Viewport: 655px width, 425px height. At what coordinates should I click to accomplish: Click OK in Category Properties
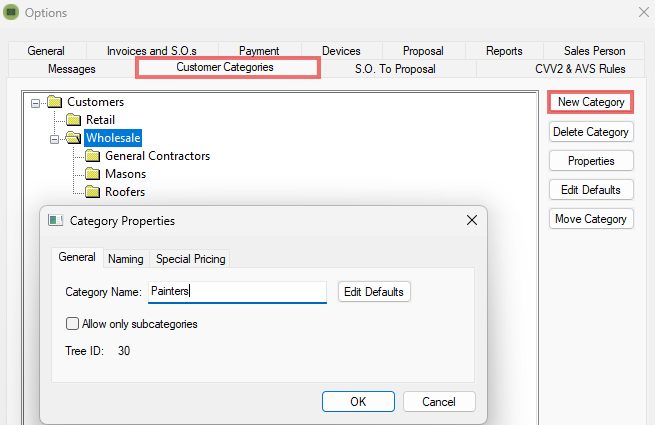click(x=358, y=401)
